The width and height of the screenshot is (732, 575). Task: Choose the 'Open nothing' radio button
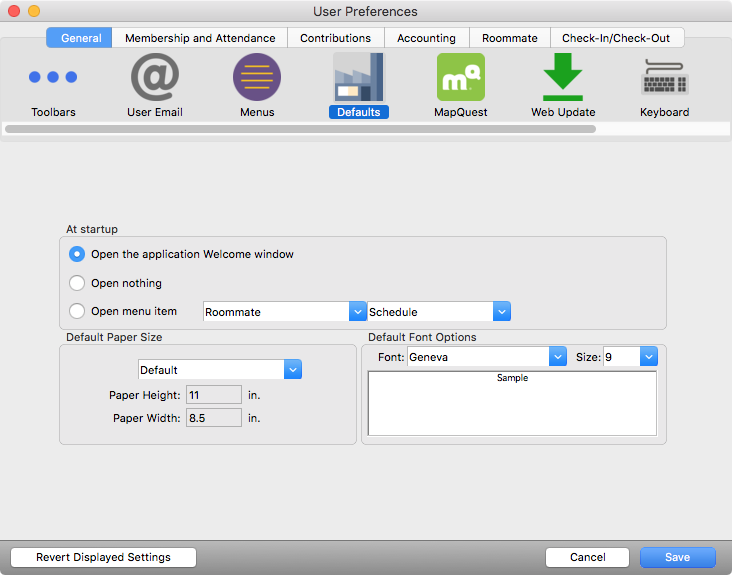tap(77, 283)
